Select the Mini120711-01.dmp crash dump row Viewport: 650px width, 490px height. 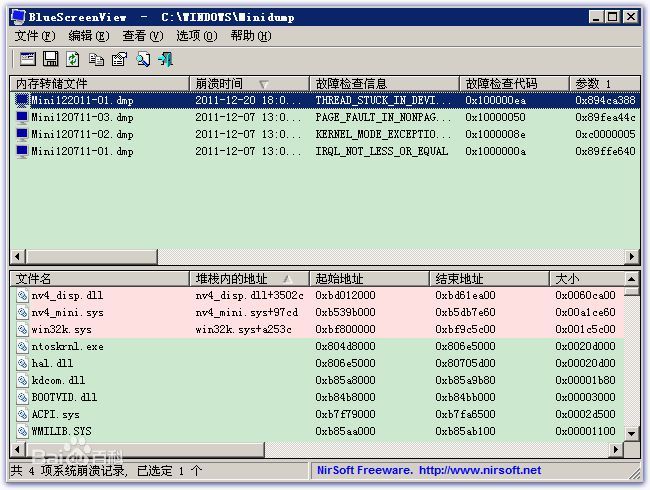click(x=81, y=152)
